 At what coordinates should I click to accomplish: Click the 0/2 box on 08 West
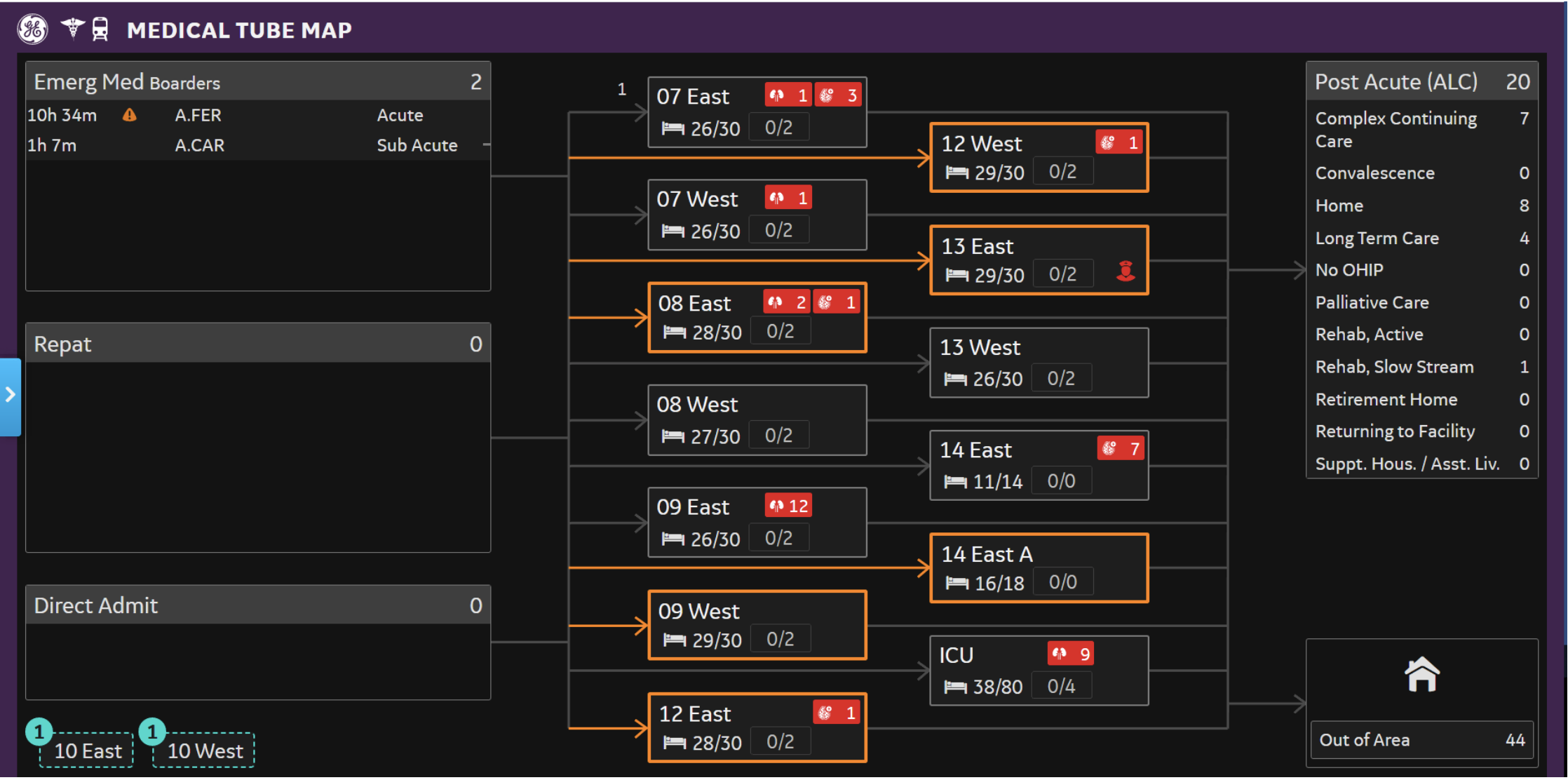click(x=778, y=436)
